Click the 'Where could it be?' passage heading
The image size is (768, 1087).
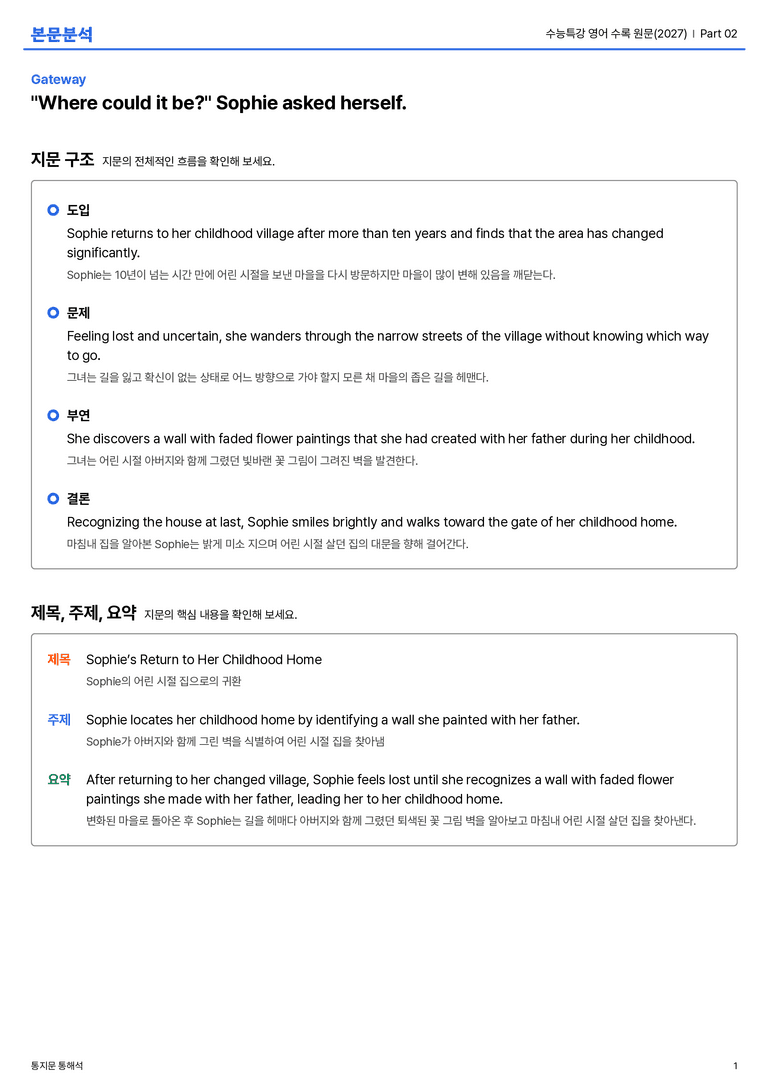(218, 103)
